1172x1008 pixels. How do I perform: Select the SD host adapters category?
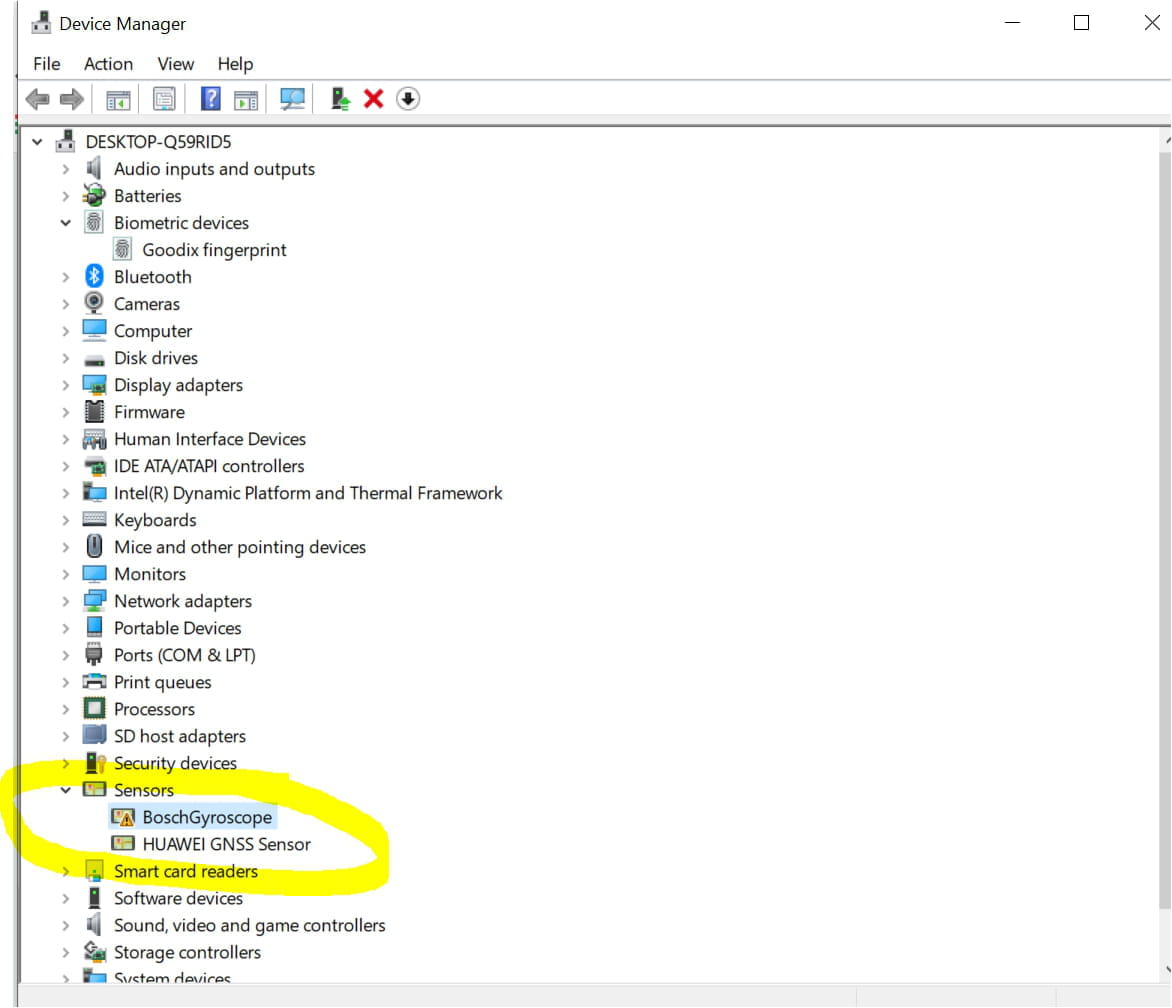[x=180, y=736]
